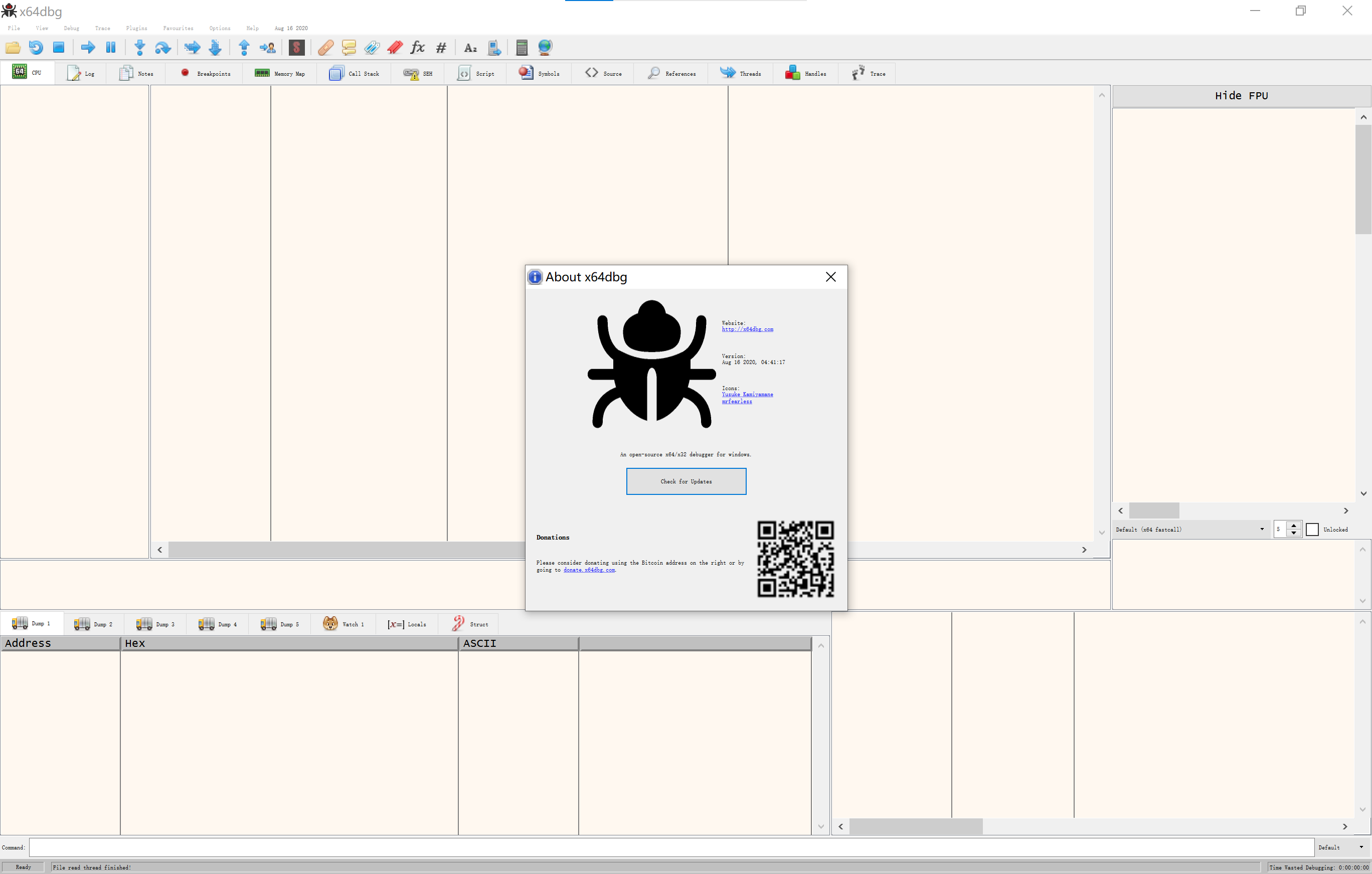Viewport: 1372px width, 874px height.
Task: Open the Functions fx icon
Action: pos(418,47)
